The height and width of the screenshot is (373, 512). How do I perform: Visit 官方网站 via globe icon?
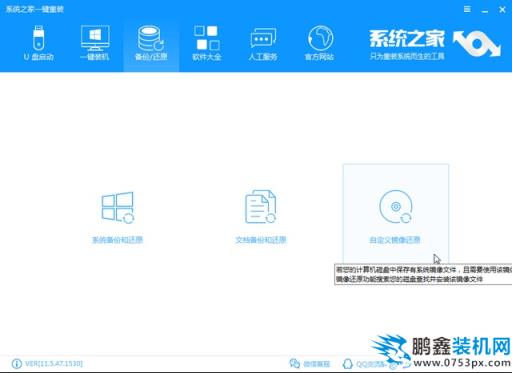(319, 43)
